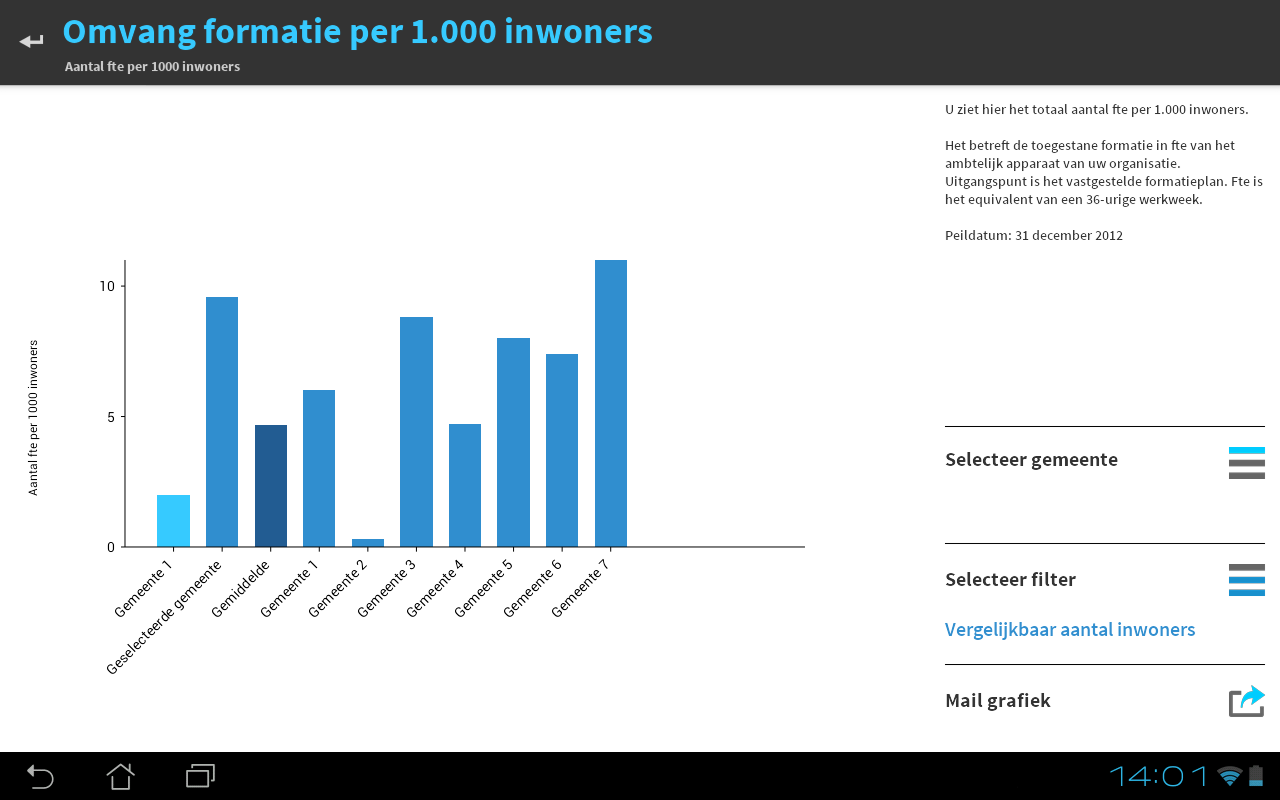Click the y-axis value 5
Image resolution: width=1280 pixels, height=800 pixels.
click(112, 416)
